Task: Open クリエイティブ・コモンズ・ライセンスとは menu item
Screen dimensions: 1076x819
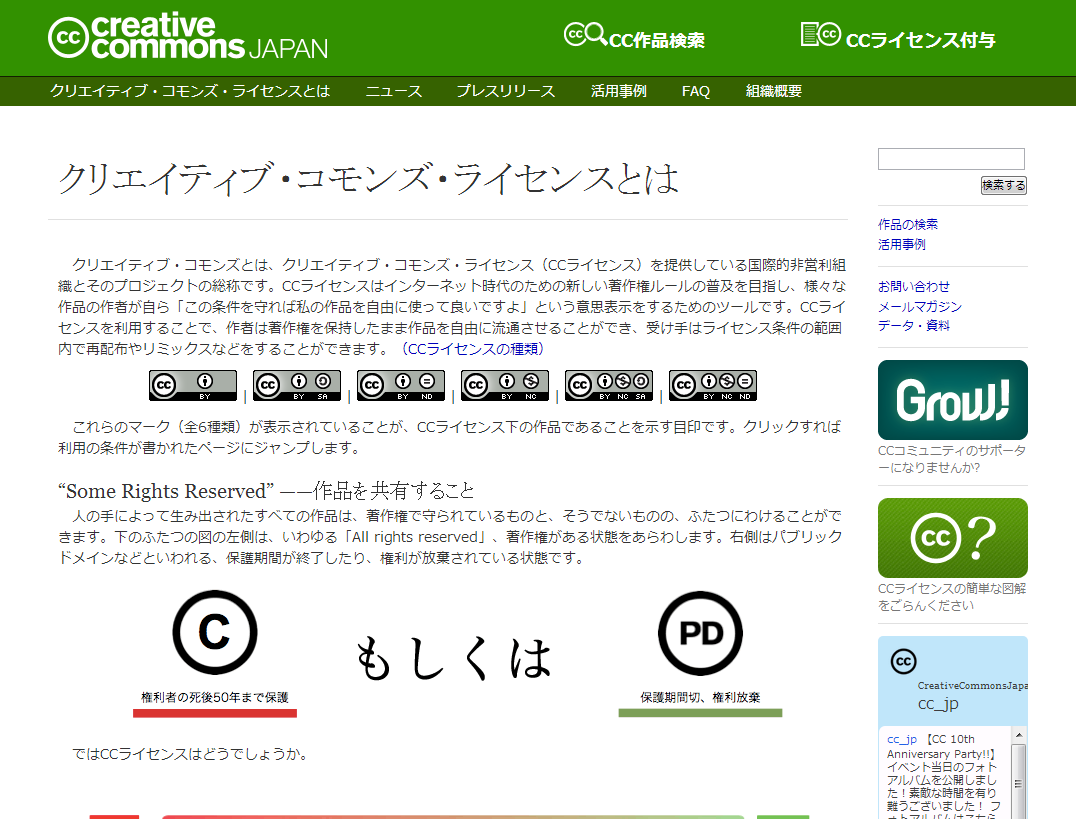Action: [190, 91]
